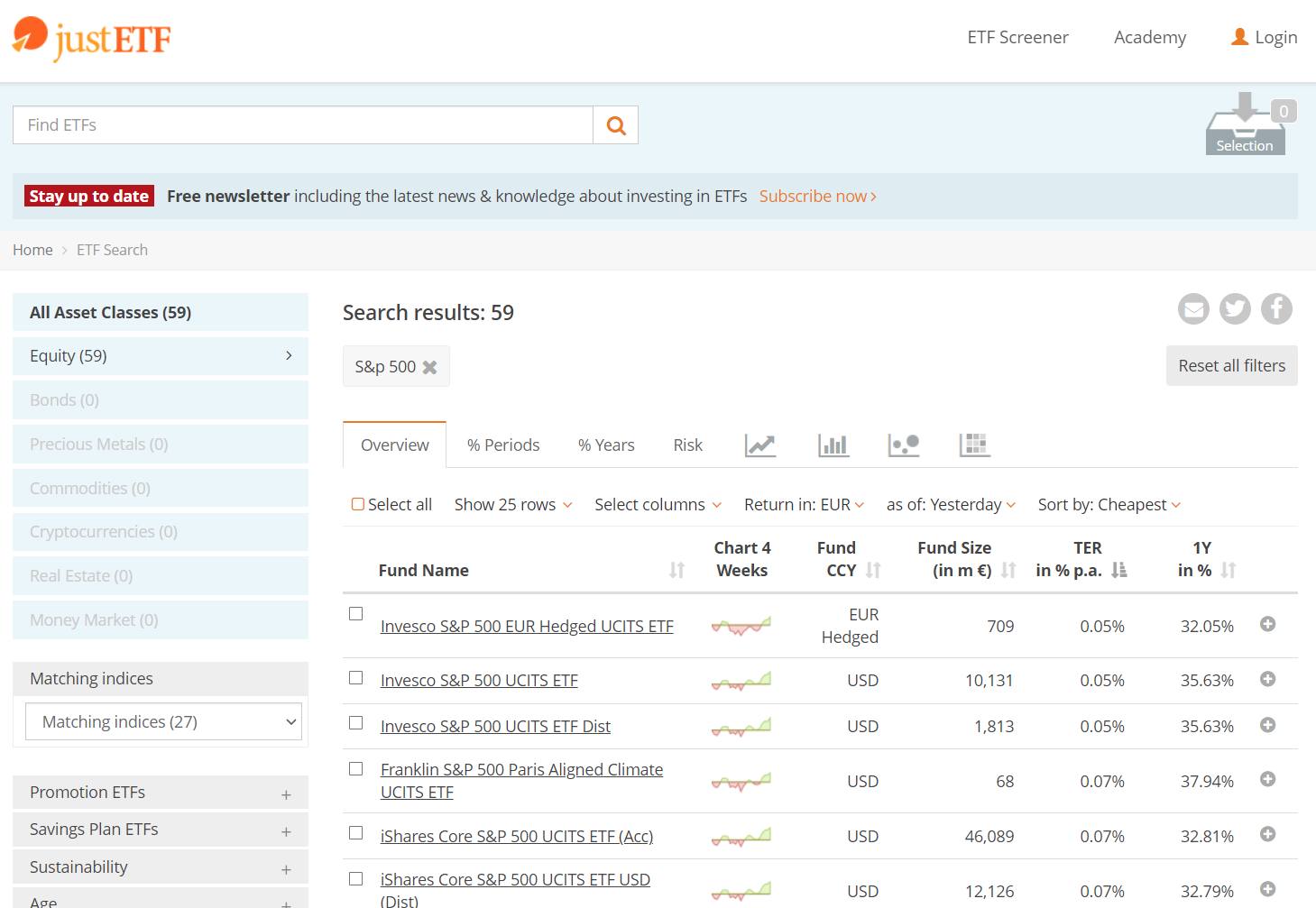Tick the Select all checkbox
1316x908 pixels.
(358, 504)
